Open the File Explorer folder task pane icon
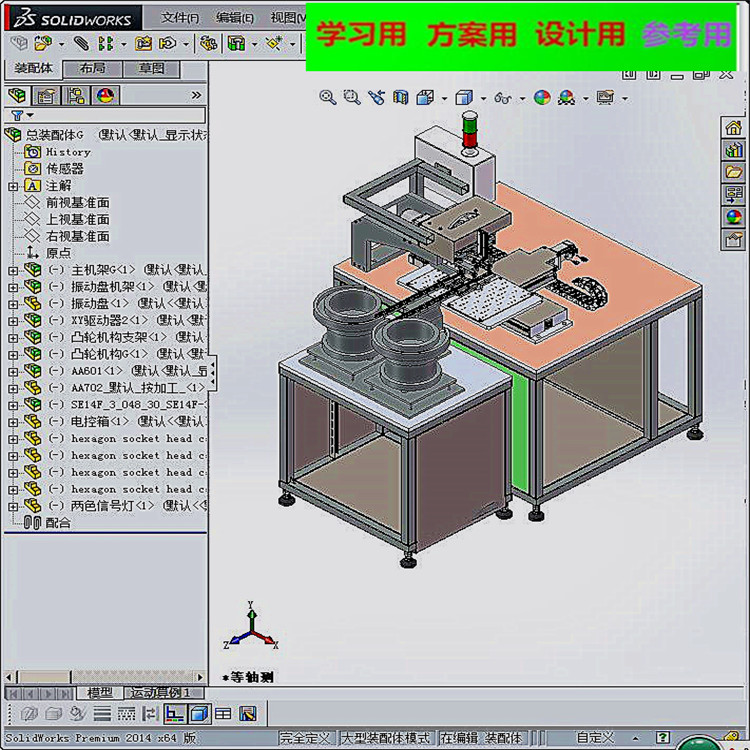Viewport: 750px width, 750px height. click(x=733, y=172)
